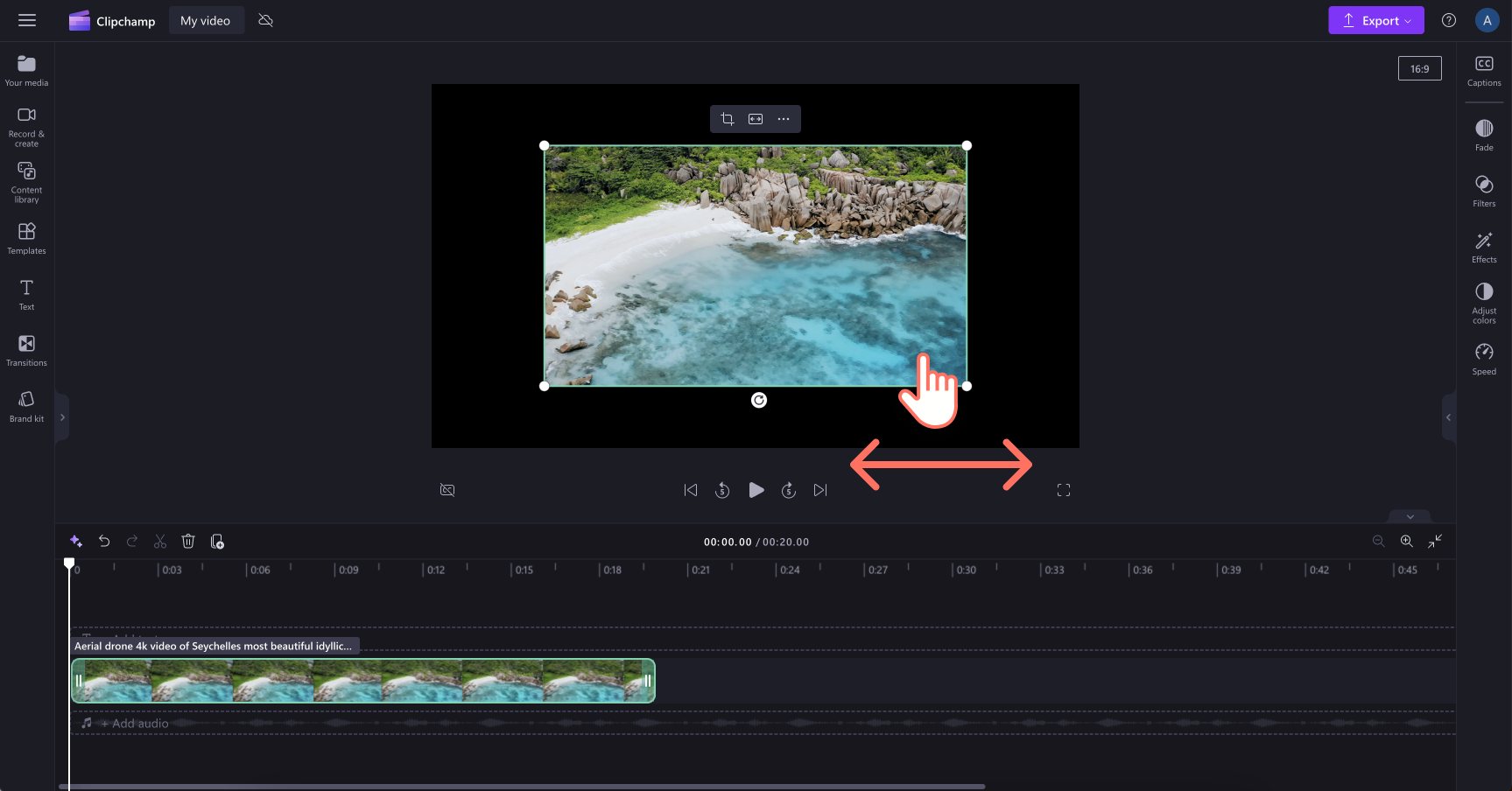1512x791 pixels.
Task: Zoom in the timeline
Action: point(1407,542)
